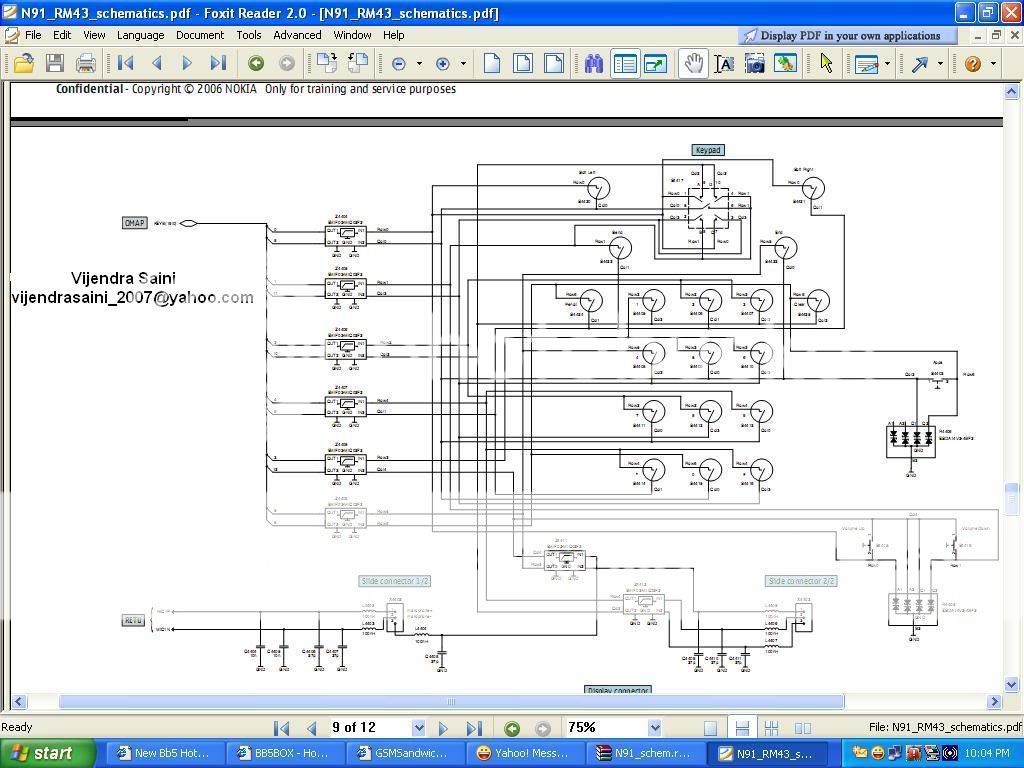Image resolution: width=1024 pixels, height=768 pixels.
Task: Click the vertical scrollbar thumb
Action: [1012, 498]
